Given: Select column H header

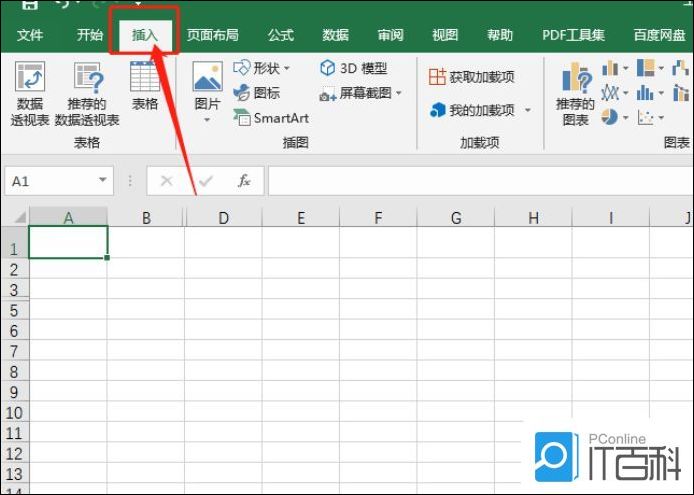Looking at the screenshot, I should click(533, 217).
